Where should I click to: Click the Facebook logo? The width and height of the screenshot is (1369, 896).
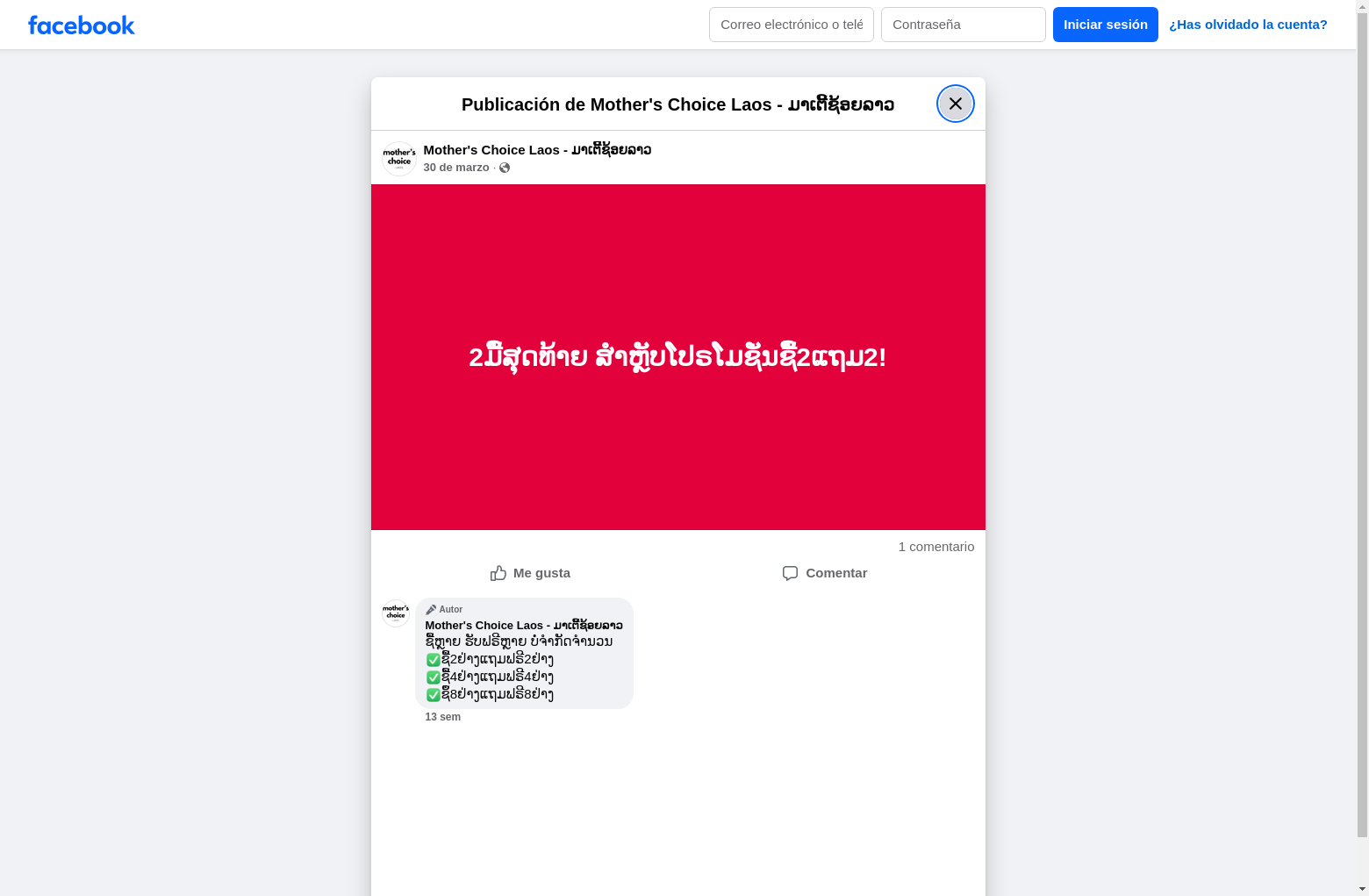point(82,25)
